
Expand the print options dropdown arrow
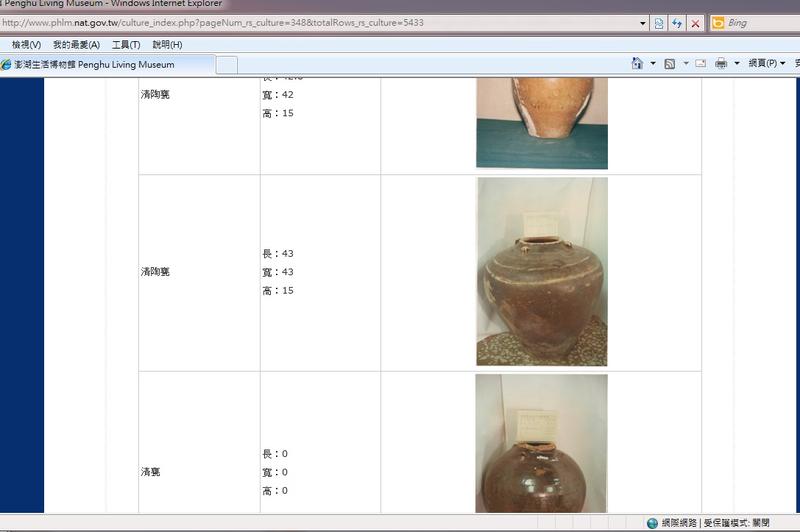point(737,63)
